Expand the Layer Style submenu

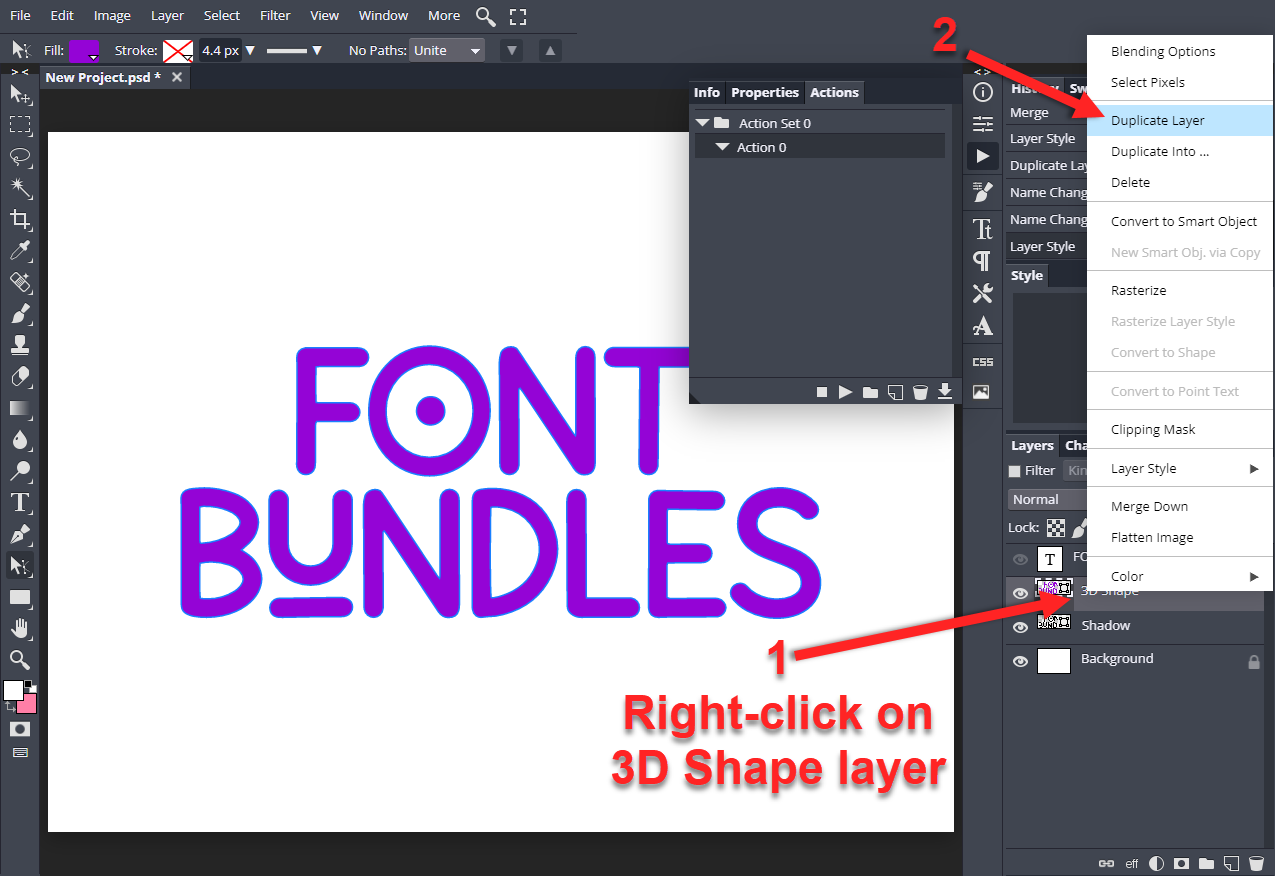point(1180,468)
